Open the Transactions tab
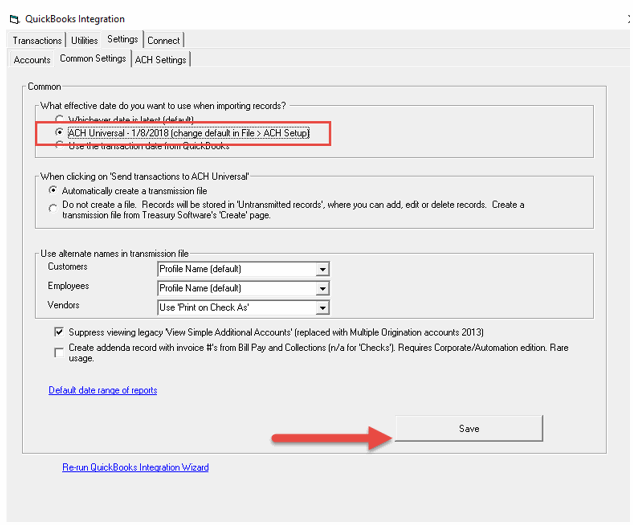 pos(37,40)
